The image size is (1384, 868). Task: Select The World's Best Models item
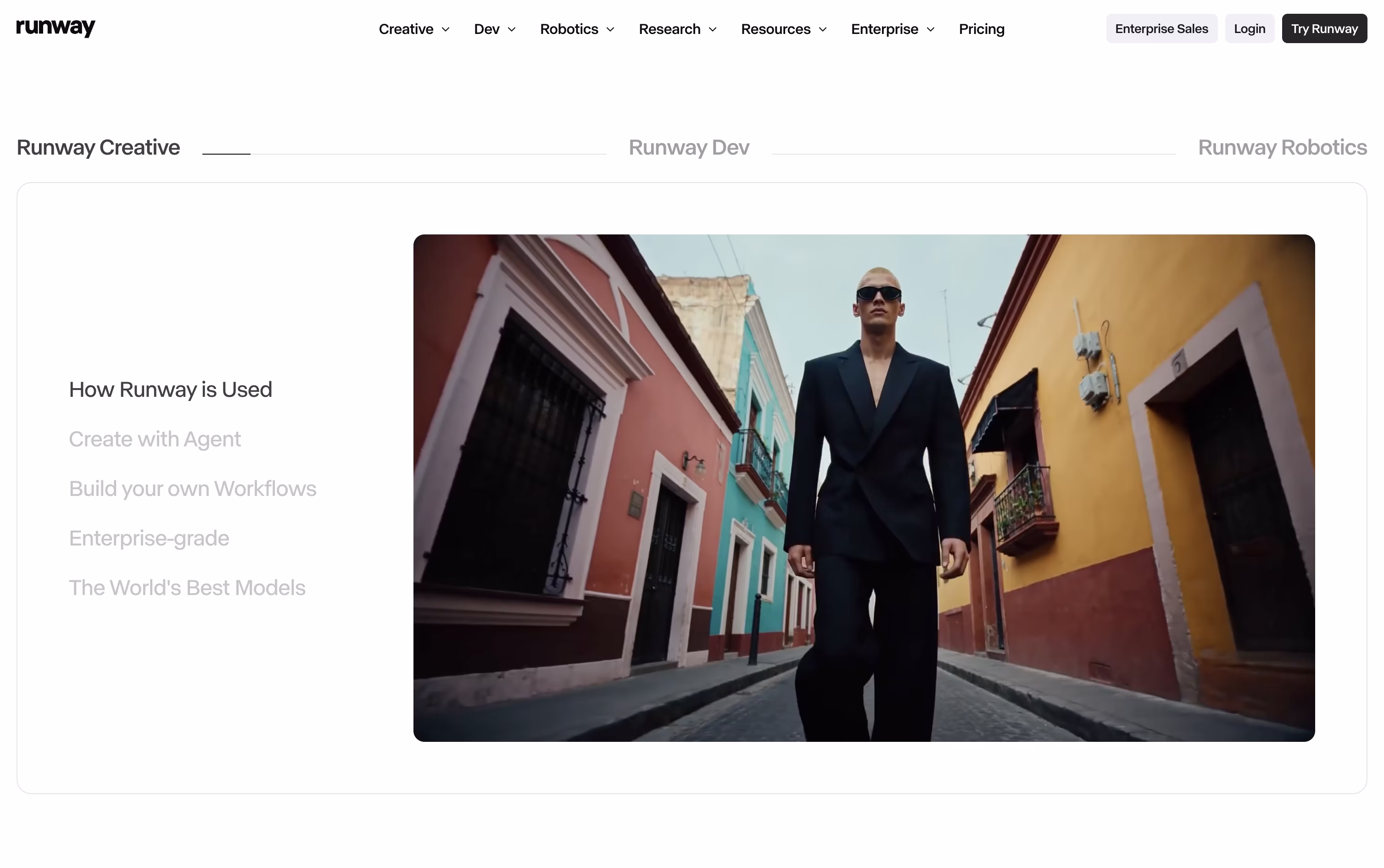(x=187, y=588)
